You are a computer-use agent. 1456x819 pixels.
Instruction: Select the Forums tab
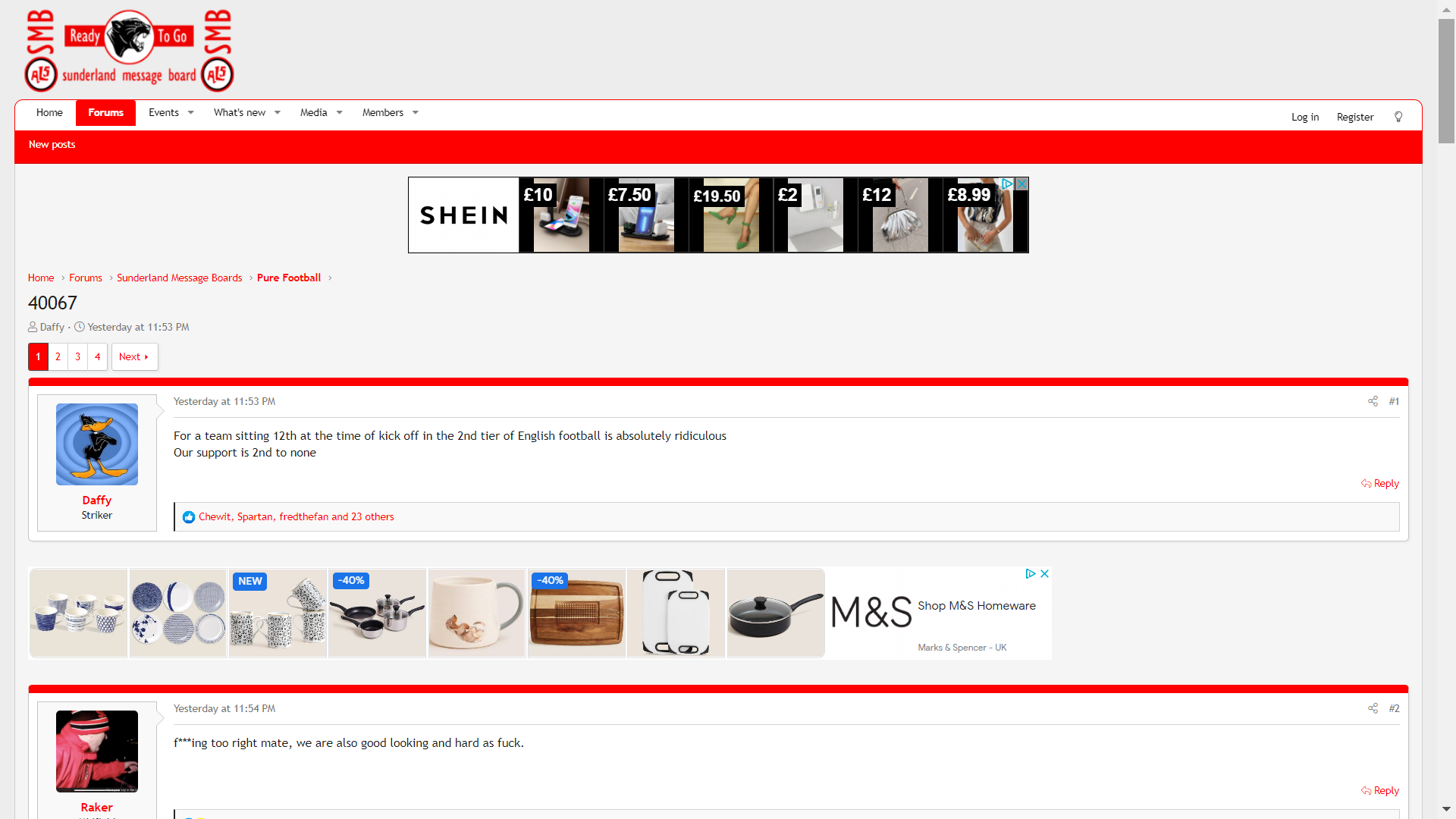[105, 113]
